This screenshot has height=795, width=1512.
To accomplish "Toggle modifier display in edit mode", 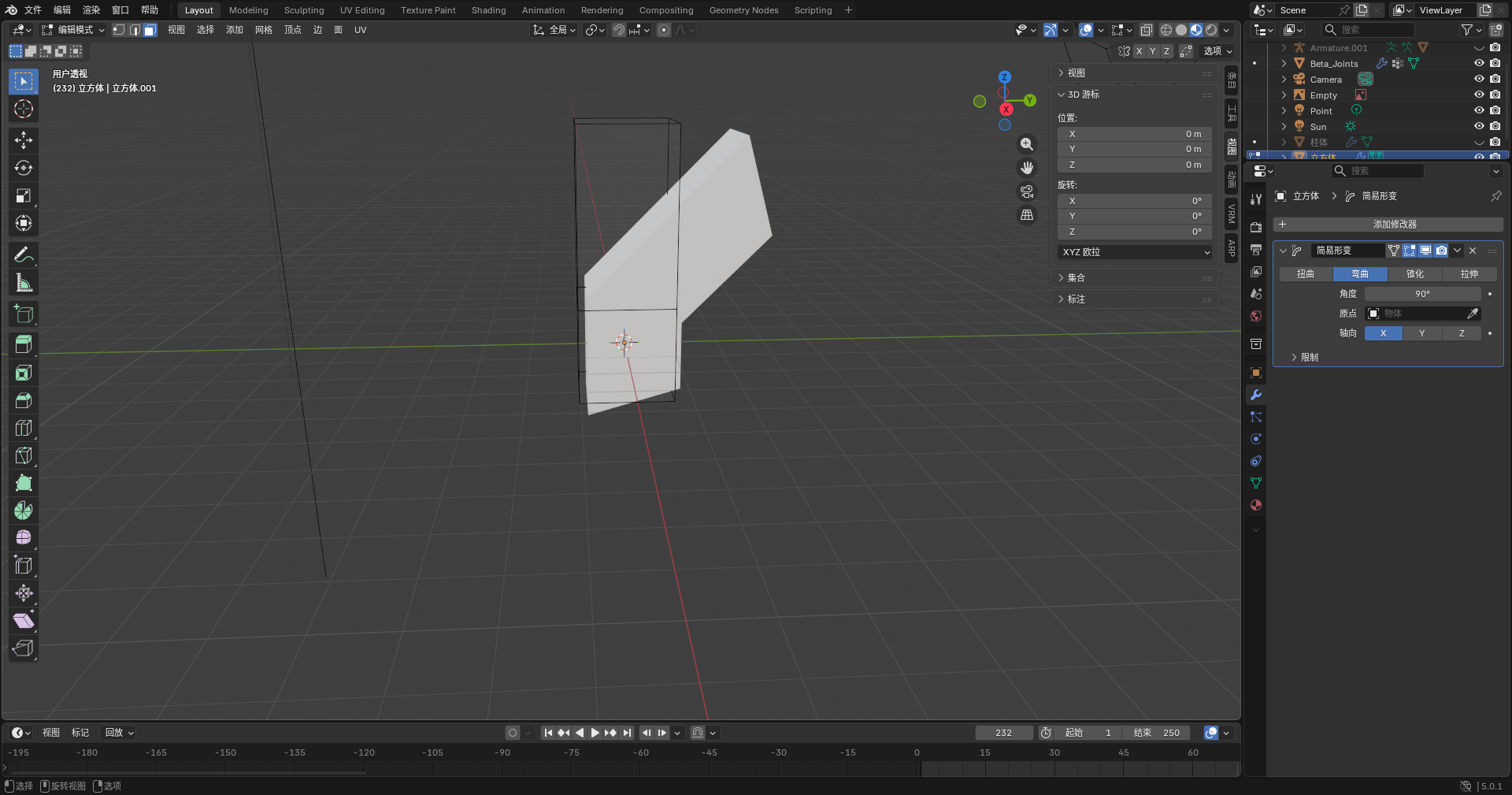I will [1410, 251].
